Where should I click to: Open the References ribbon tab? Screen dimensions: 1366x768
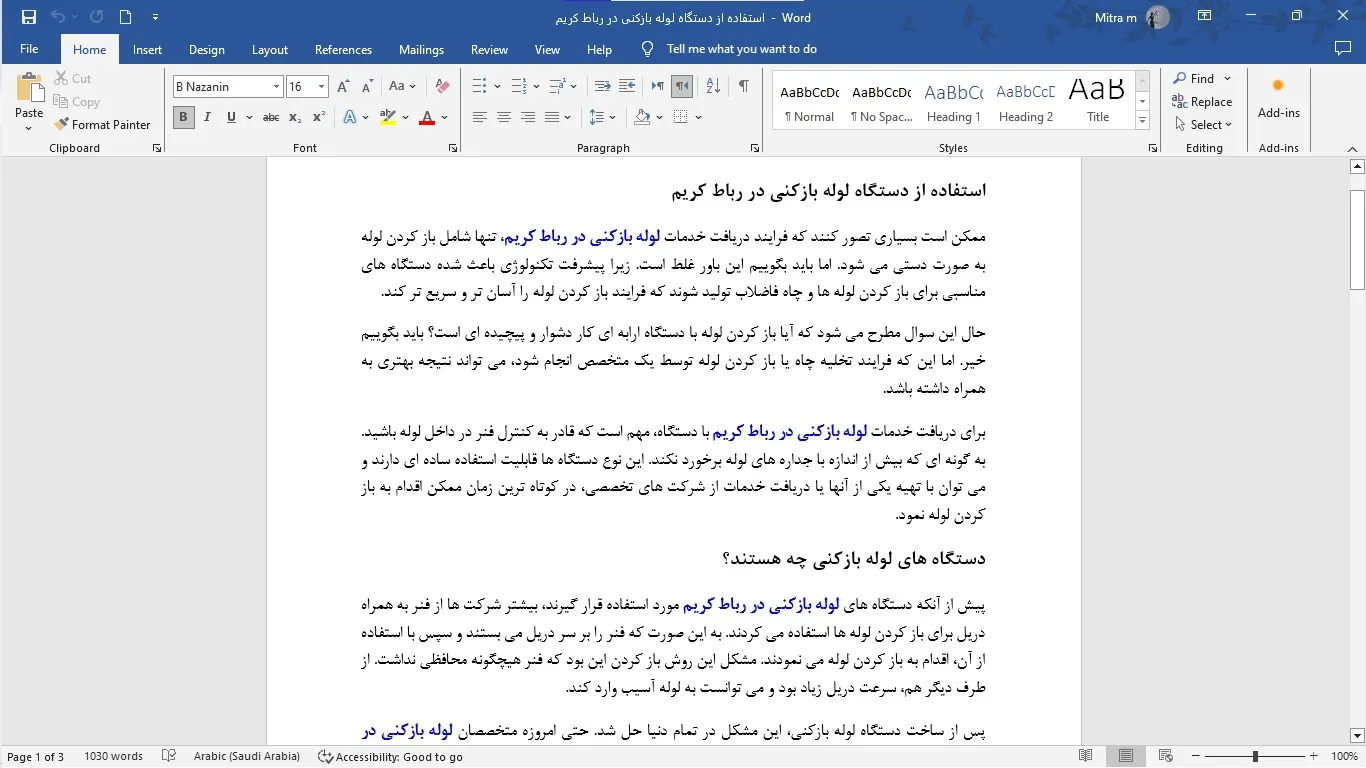pyautogui.click(x=343, y=50)
